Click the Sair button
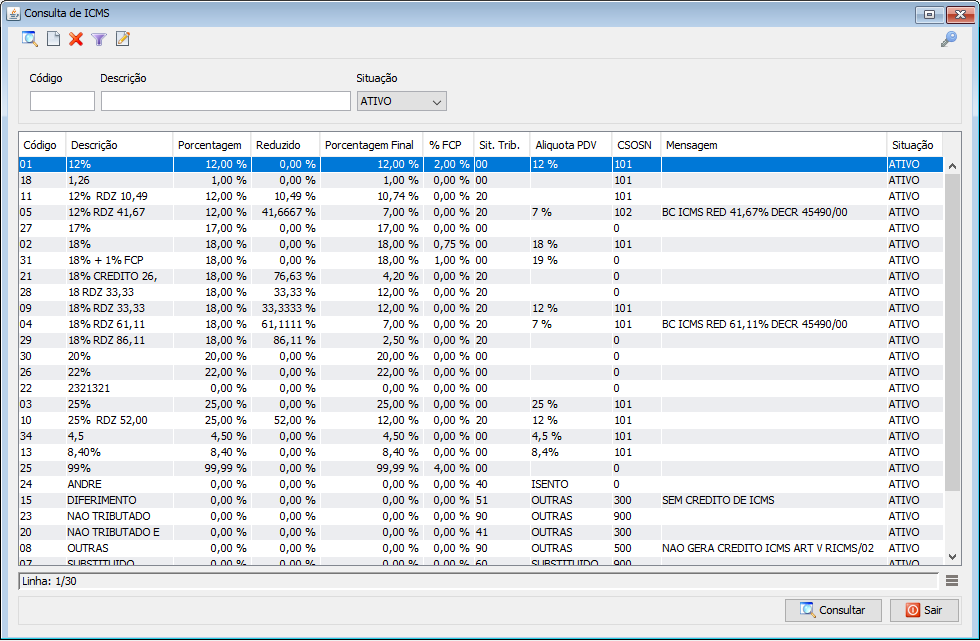 924,610
